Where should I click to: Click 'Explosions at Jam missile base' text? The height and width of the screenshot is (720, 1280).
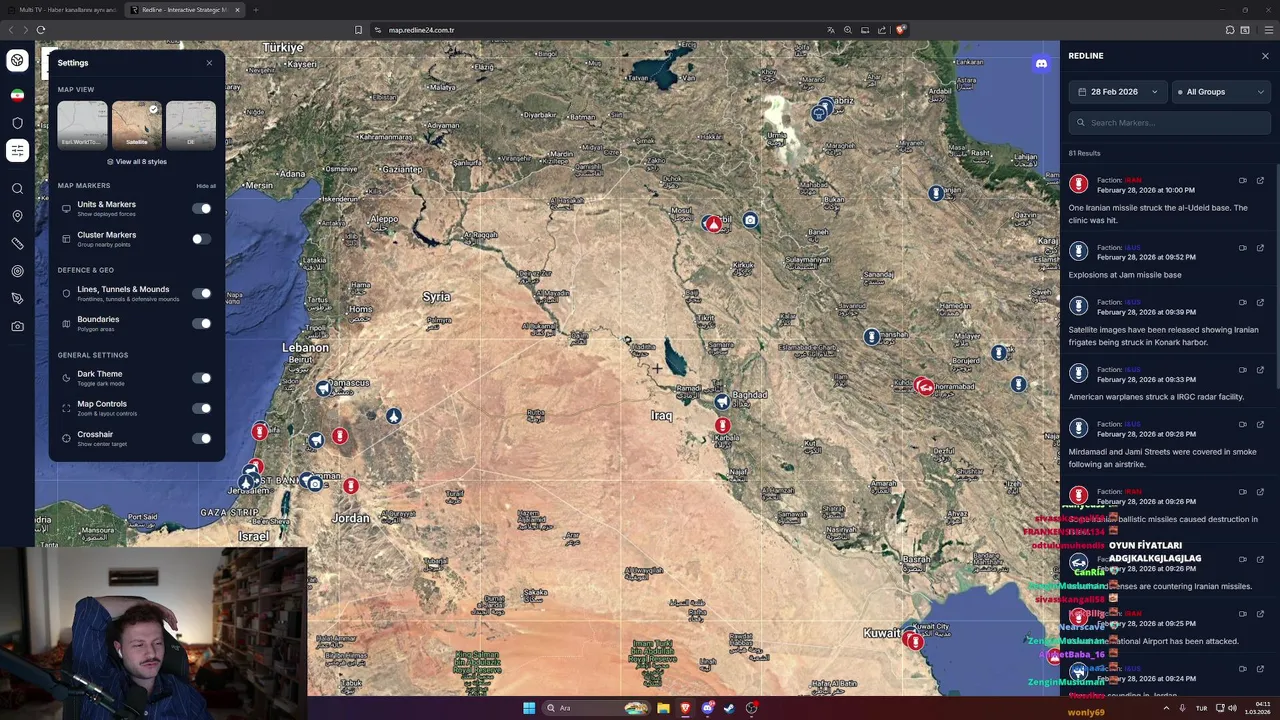[1125, 275]
